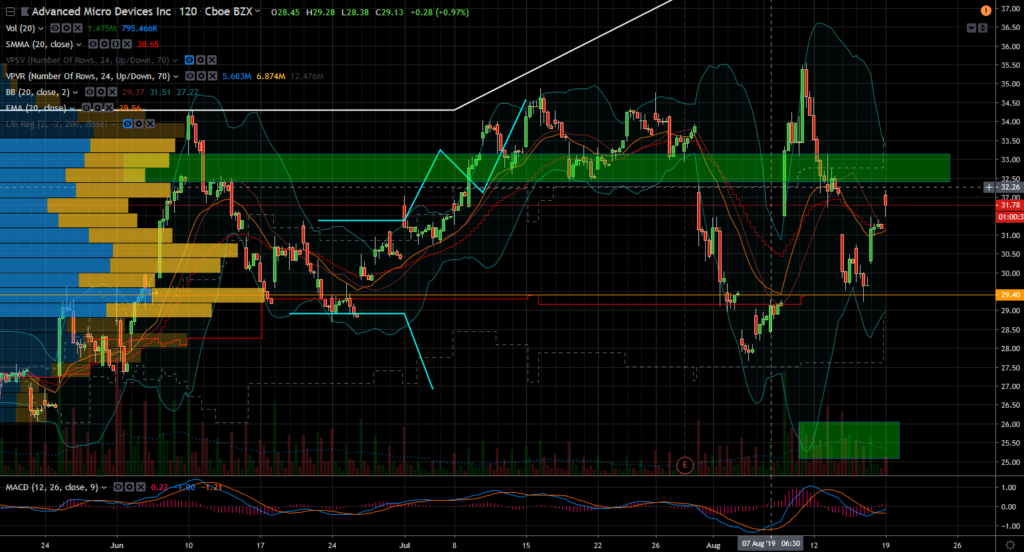Hide the MACD (12, 26, close, 9) indicator
Screen dimensions: 1024x552
pos(118,487)
